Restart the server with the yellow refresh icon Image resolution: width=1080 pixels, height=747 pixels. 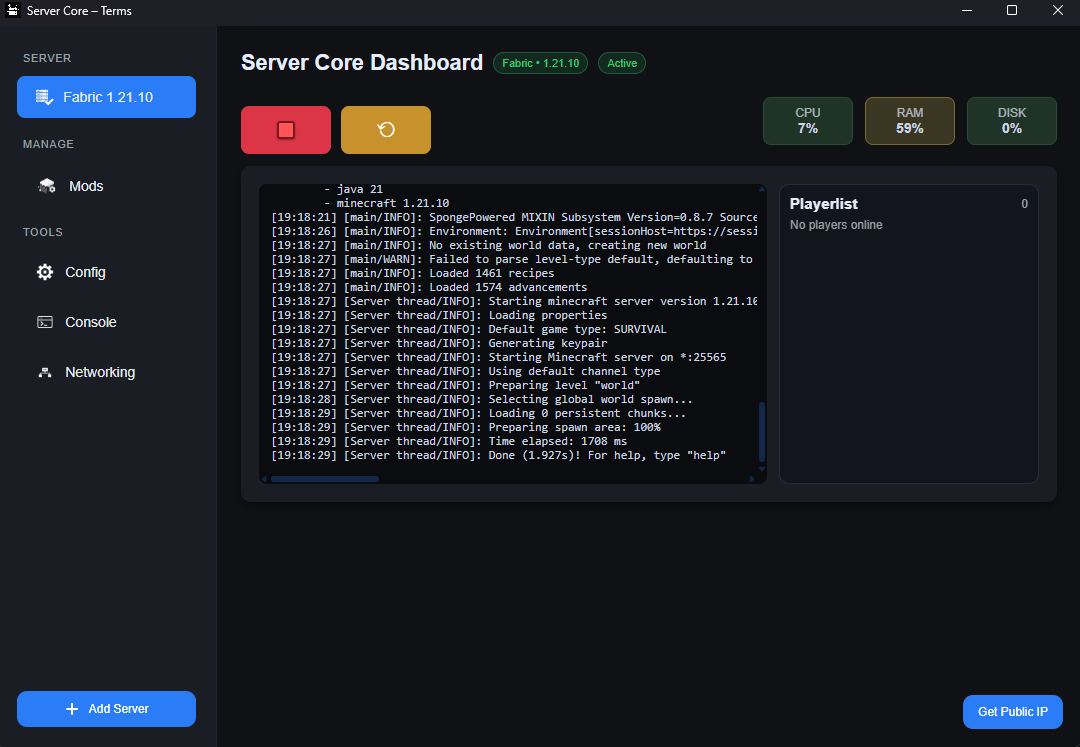click(x=386, y=130)
